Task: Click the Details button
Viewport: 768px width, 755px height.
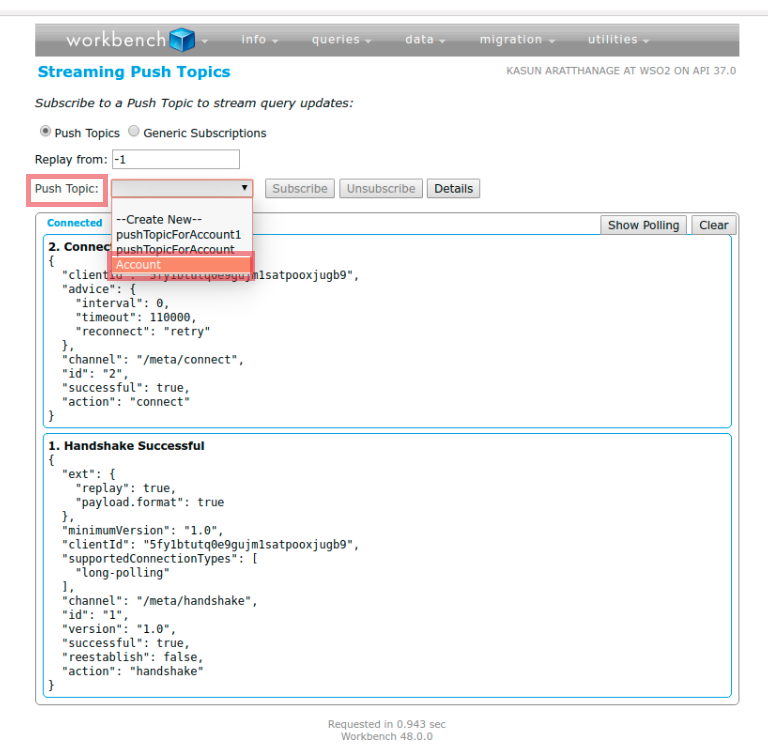Action: pyautogui.click(x=454, y=189)
